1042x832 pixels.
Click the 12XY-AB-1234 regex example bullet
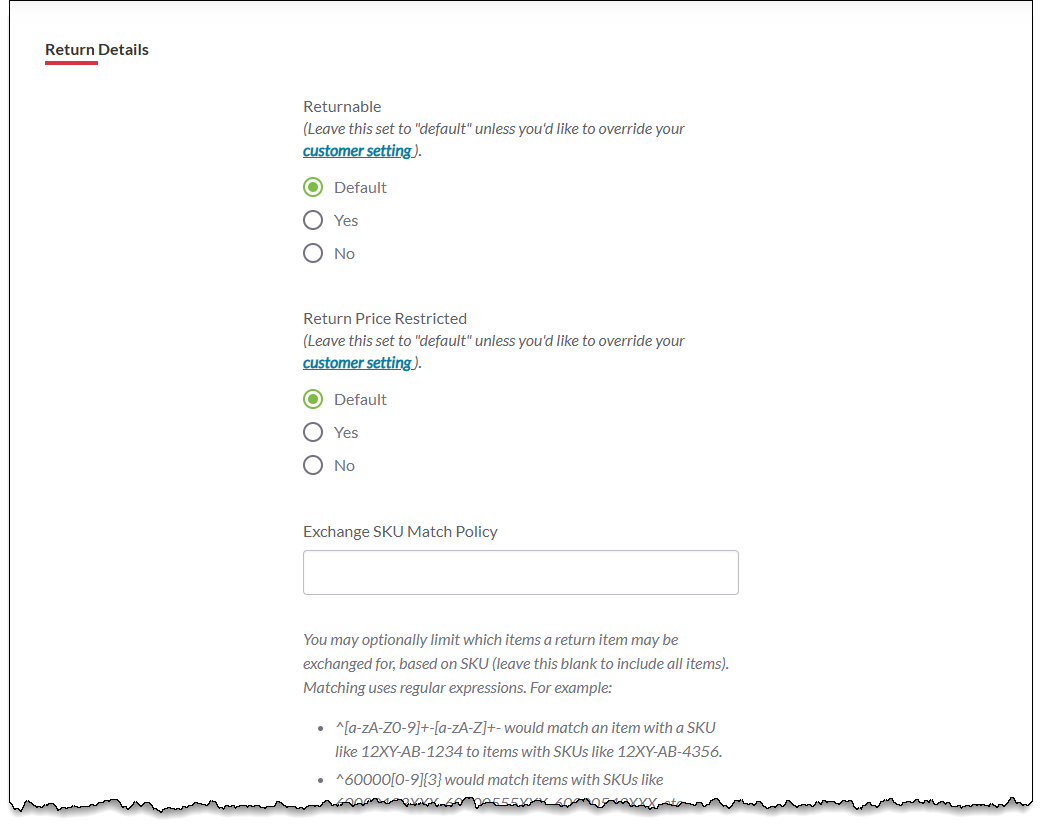coord(527,739)
